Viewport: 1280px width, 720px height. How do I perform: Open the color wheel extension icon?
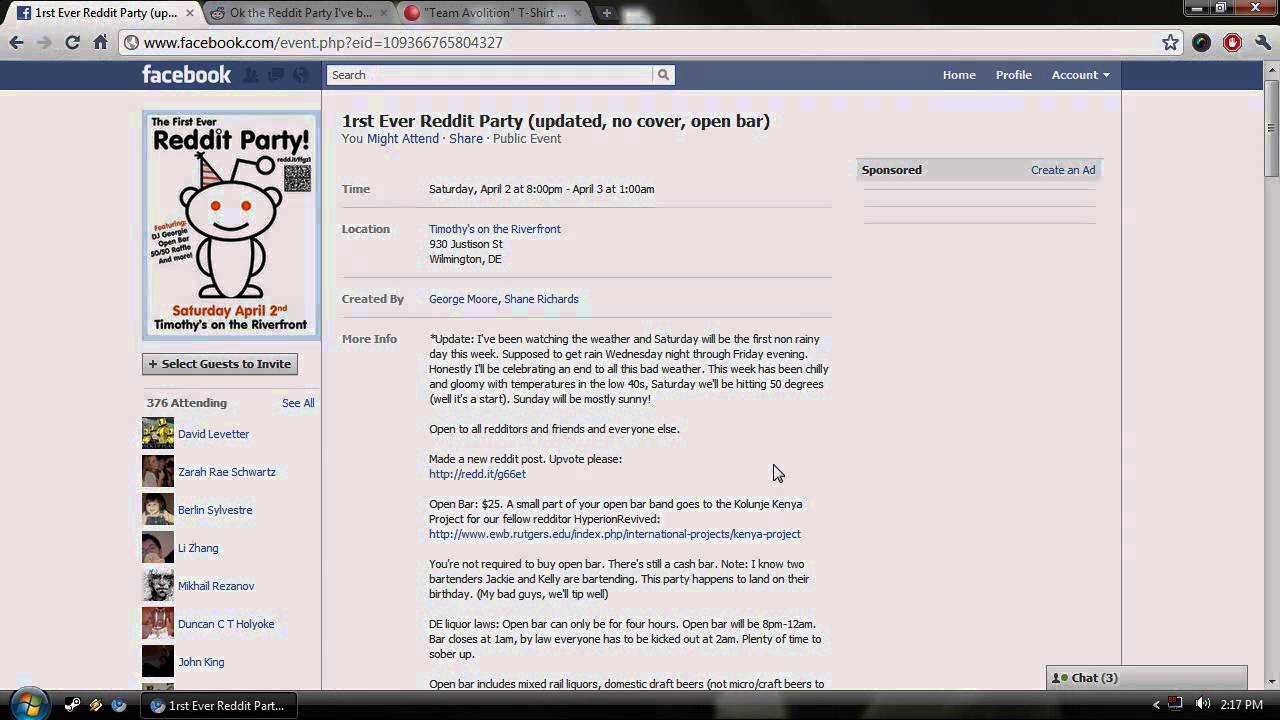coord(1201,42)
